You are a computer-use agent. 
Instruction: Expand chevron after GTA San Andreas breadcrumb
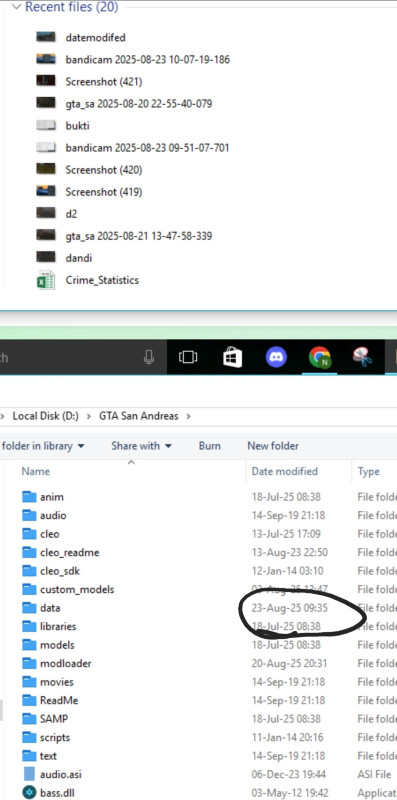coord(189,416)
